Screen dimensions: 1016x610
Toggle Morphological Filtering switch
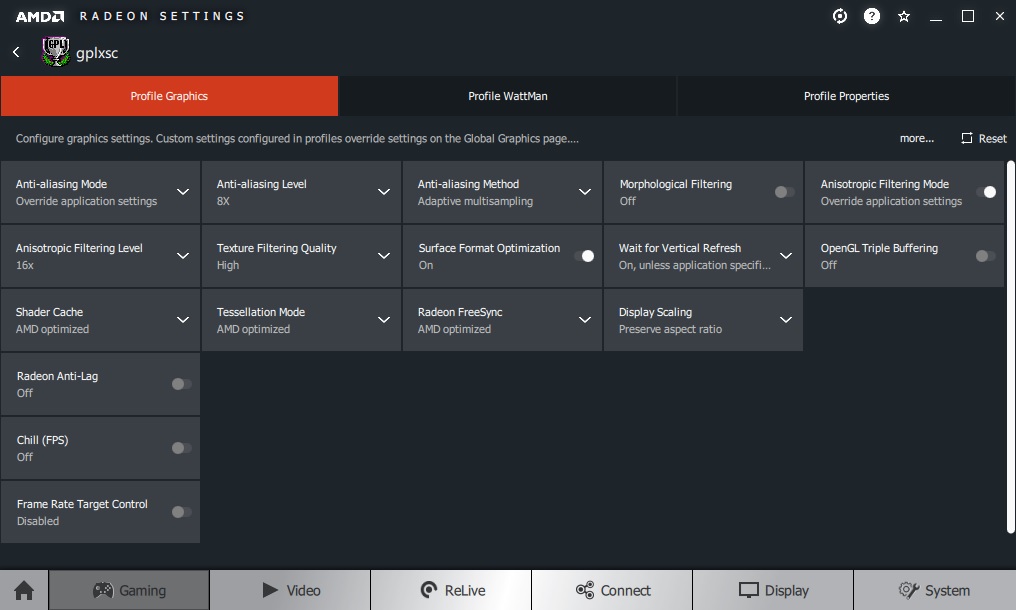coord(785,192)
